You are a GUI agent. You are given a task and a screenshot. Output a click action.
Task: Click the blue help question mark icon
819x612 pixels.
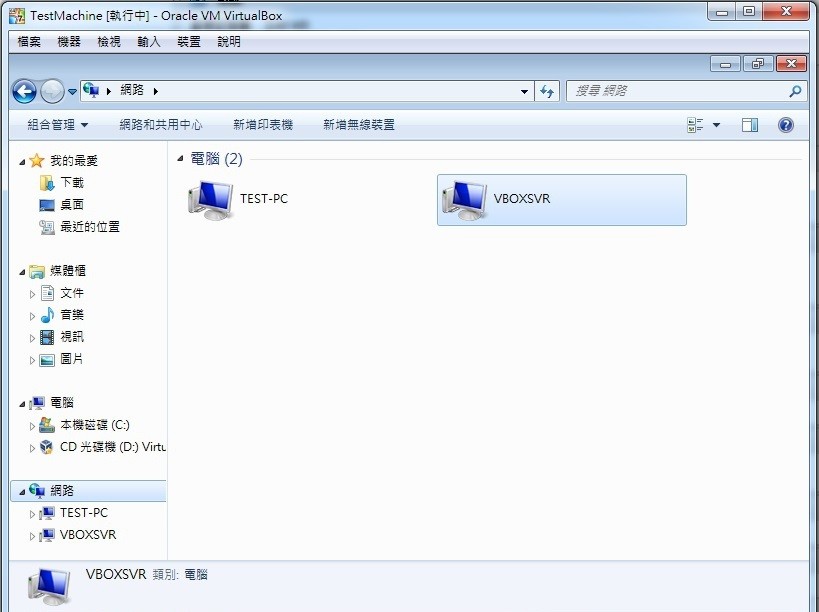click(786, 125)
